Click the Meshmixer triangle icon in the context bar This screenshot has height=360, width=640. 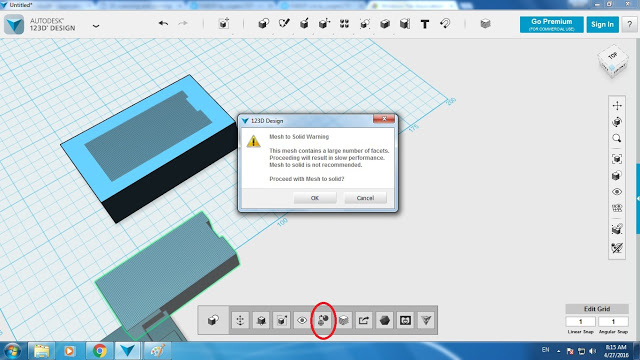coord(426,320)
